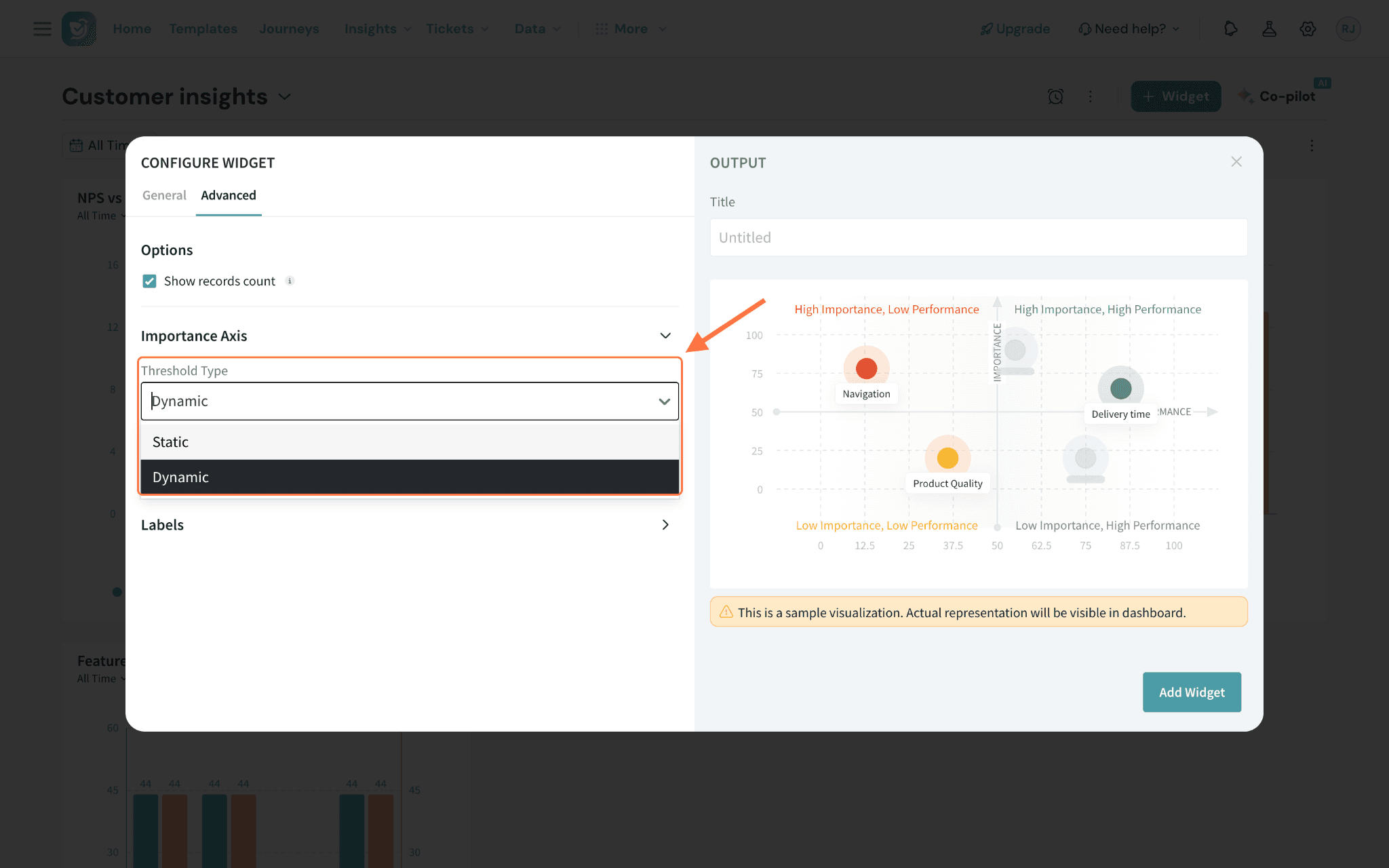Select the Advanced tab
The width and height of the screenshot is (1389, 868).
229,195
